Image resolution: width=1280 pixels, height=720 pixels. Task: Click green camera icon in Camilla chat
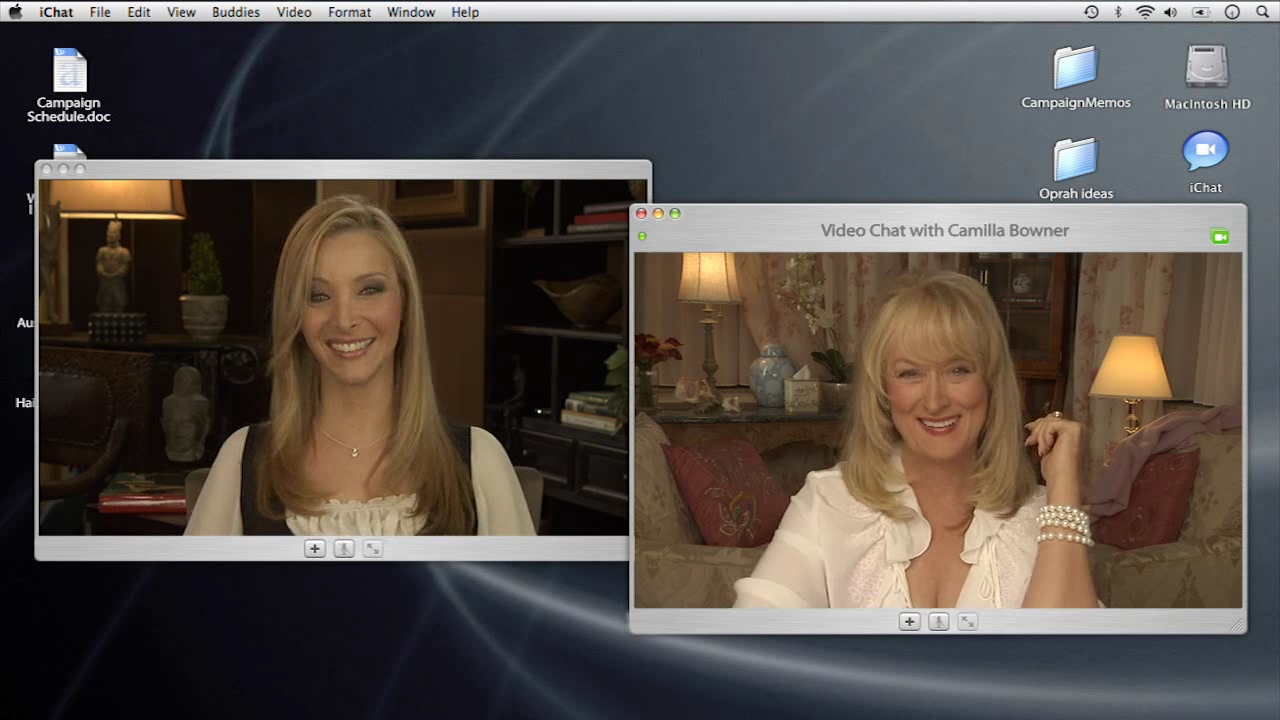point(1219,237)
